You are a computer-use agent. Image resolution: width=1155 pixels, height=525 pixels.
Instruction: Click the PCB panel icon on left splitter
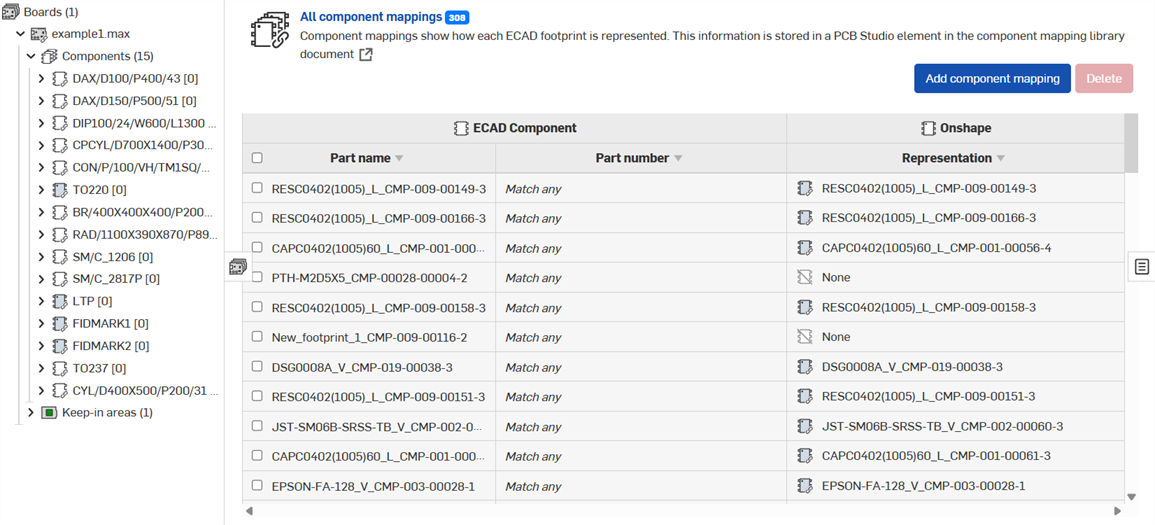pyautogui.click(x=238, y=266)
